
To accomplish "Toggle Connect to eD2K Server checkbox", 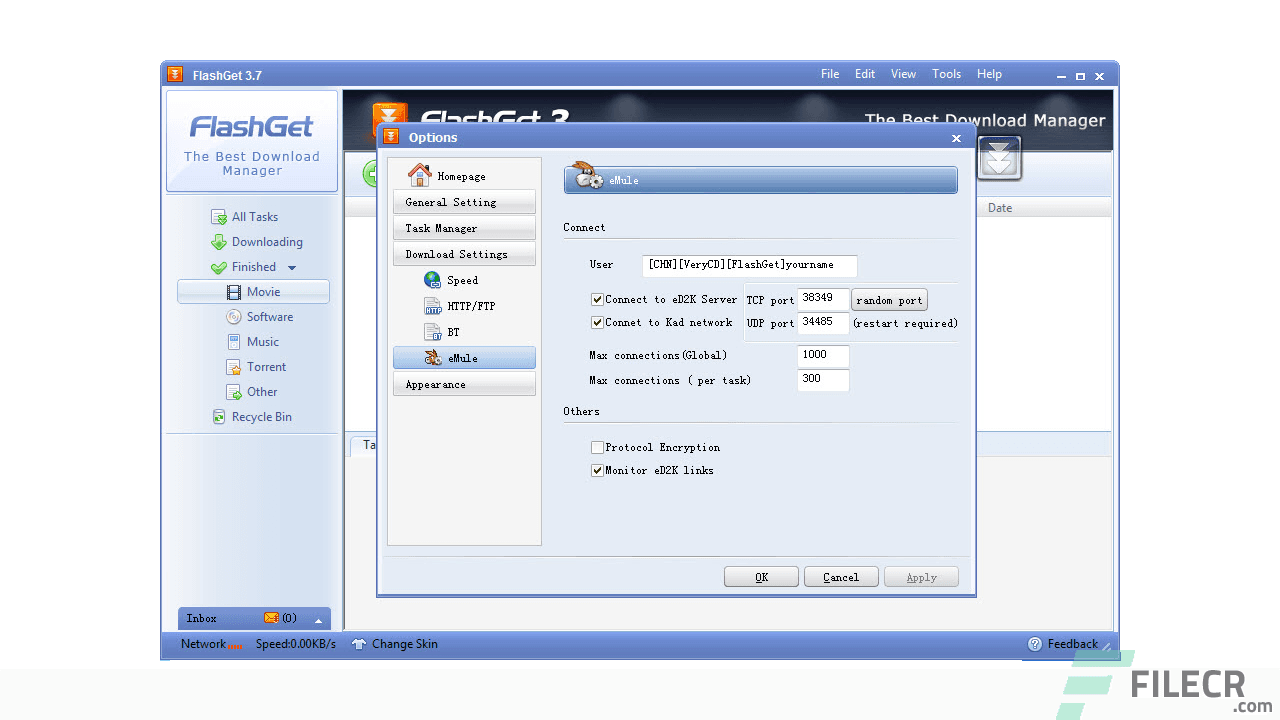I will coord(597,299).
